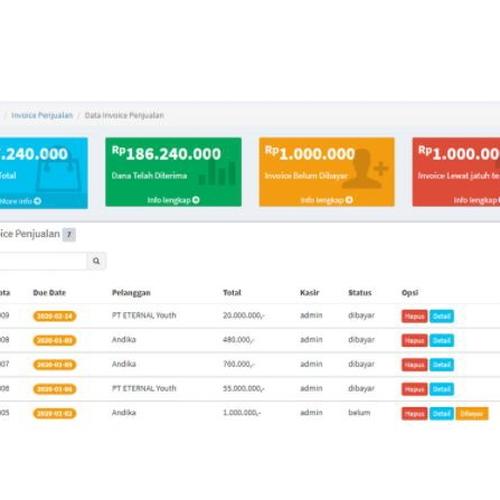Viewport: 500px width, 500px height.
Task: Open Info lengkap arrow on orange card
Action: point(349,200)
